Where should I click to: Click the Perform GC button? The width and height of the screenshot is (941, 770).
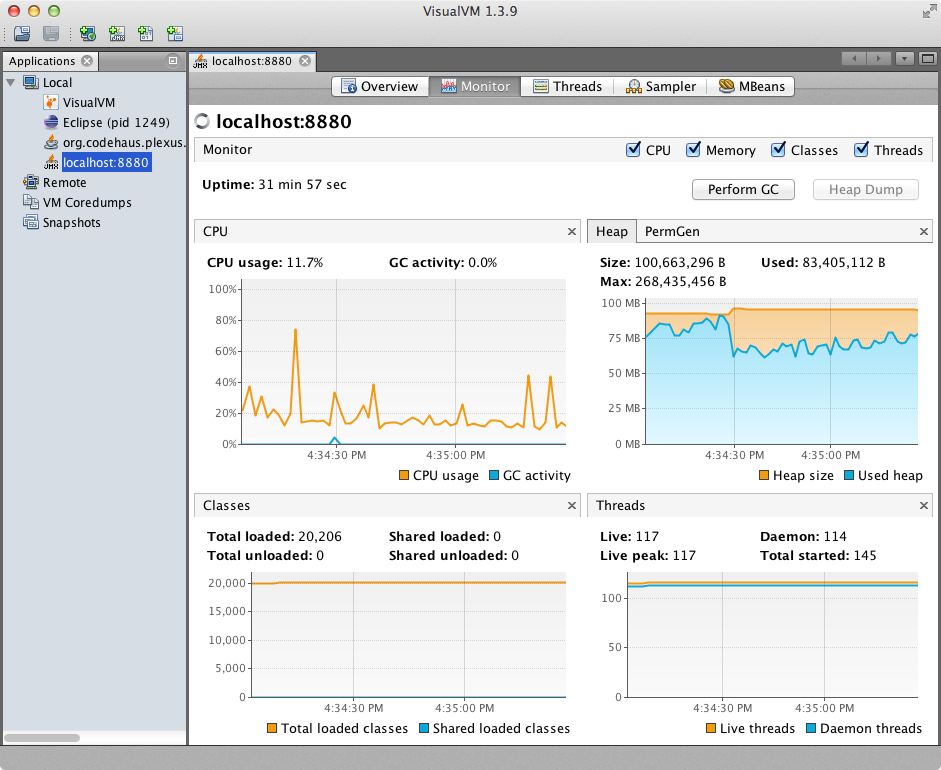743,190
